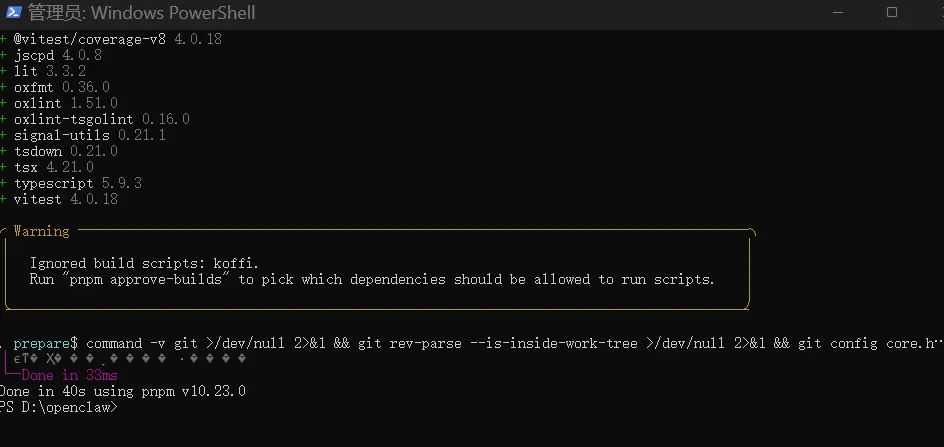Click the purple Done in 33ms text

point(69,375)
